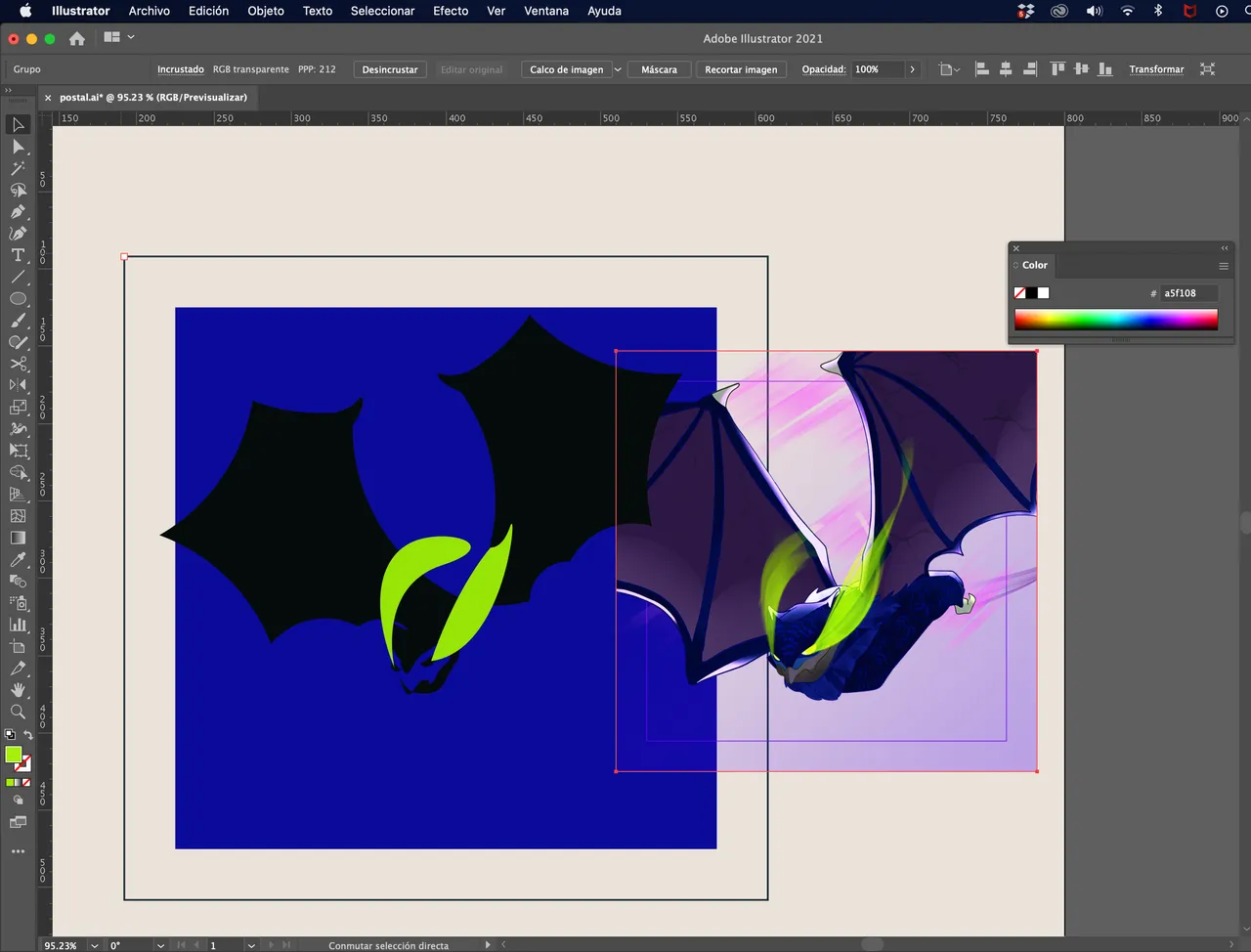The width and height of the screenshot is (1251, 952).
Task: Open the align-to options dropdown
Action: (949, 69)
